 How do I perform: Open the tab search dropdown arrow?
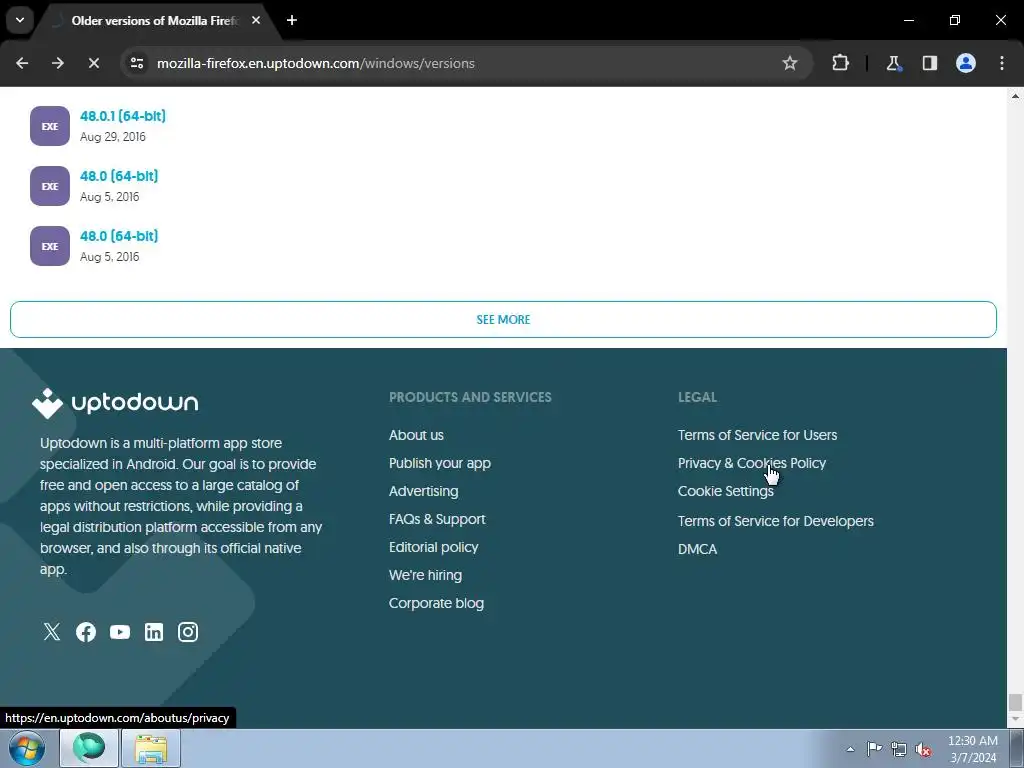[x=20, y=20]
